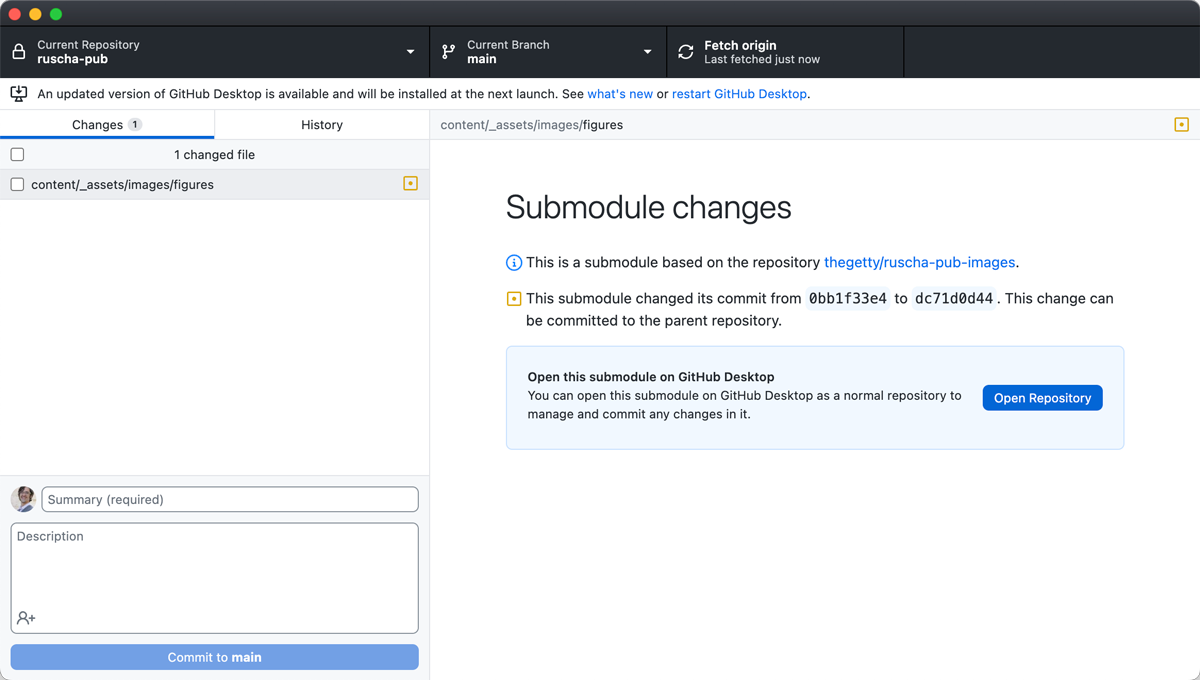Click the modified icon in diff header

tap(1181, 125)
